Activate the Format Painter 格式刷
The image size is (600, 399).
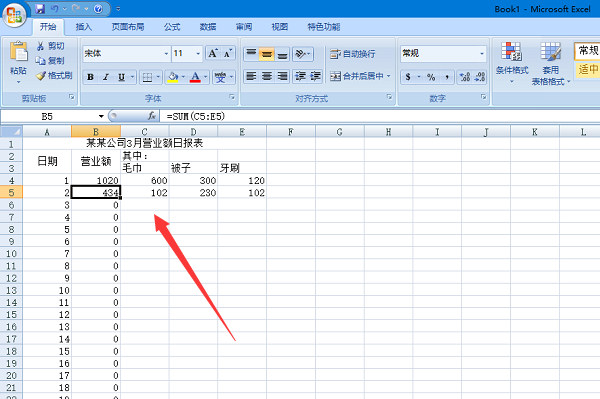tap(54, 76)
